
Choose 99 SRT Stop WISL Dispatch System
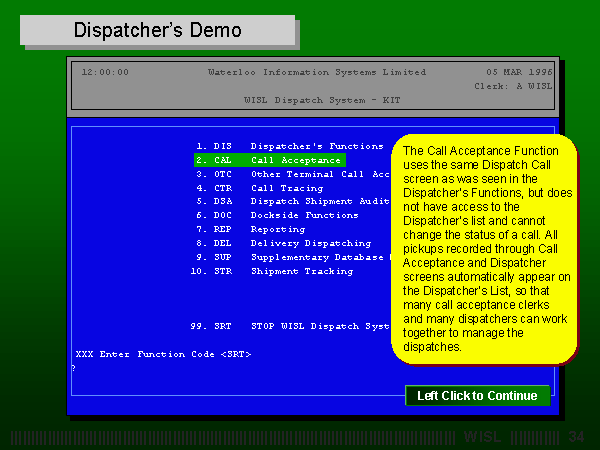tap(290, 326)
